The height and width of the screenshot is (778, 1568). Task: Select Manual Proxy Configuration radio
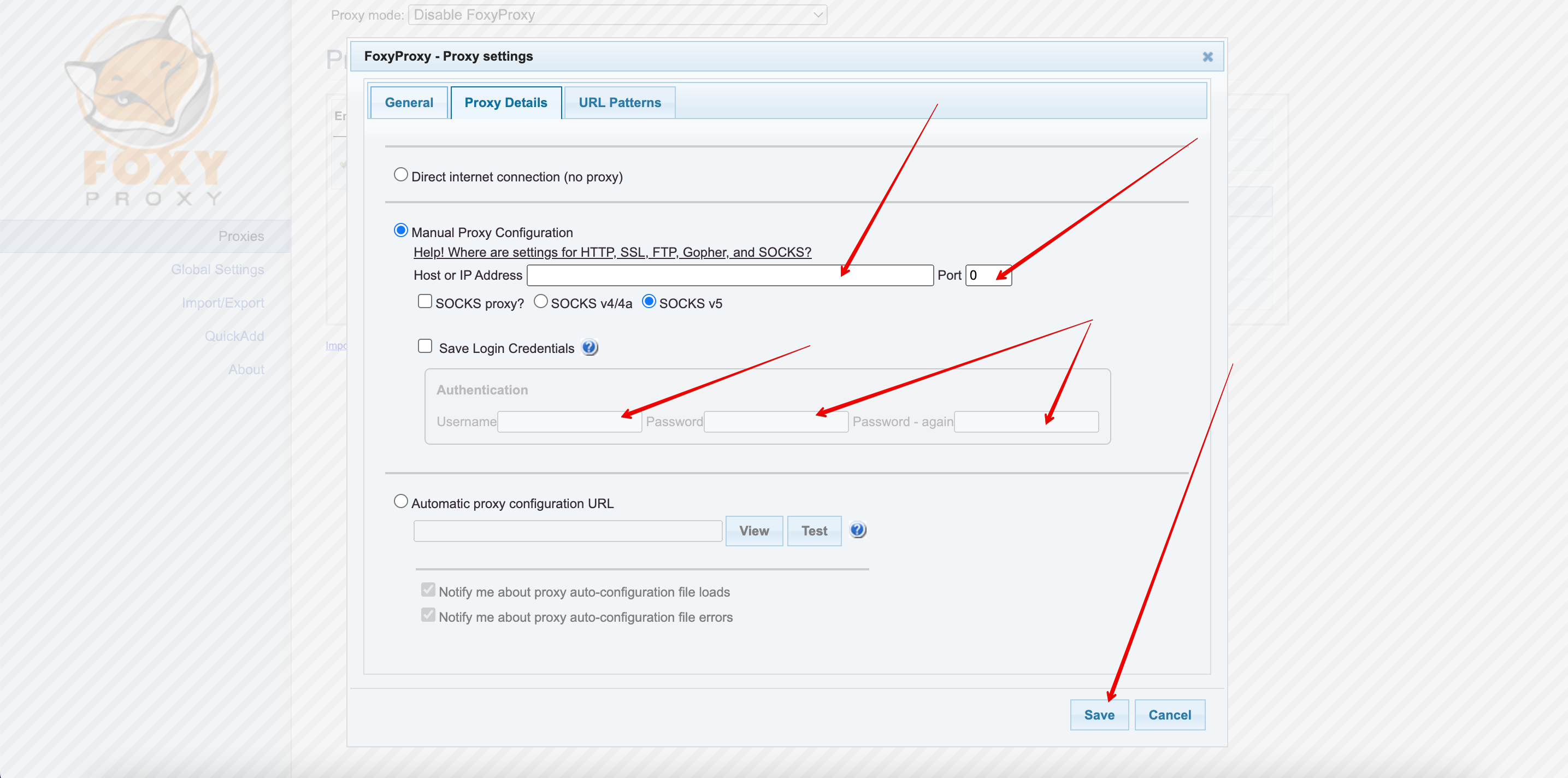(400, 231)
